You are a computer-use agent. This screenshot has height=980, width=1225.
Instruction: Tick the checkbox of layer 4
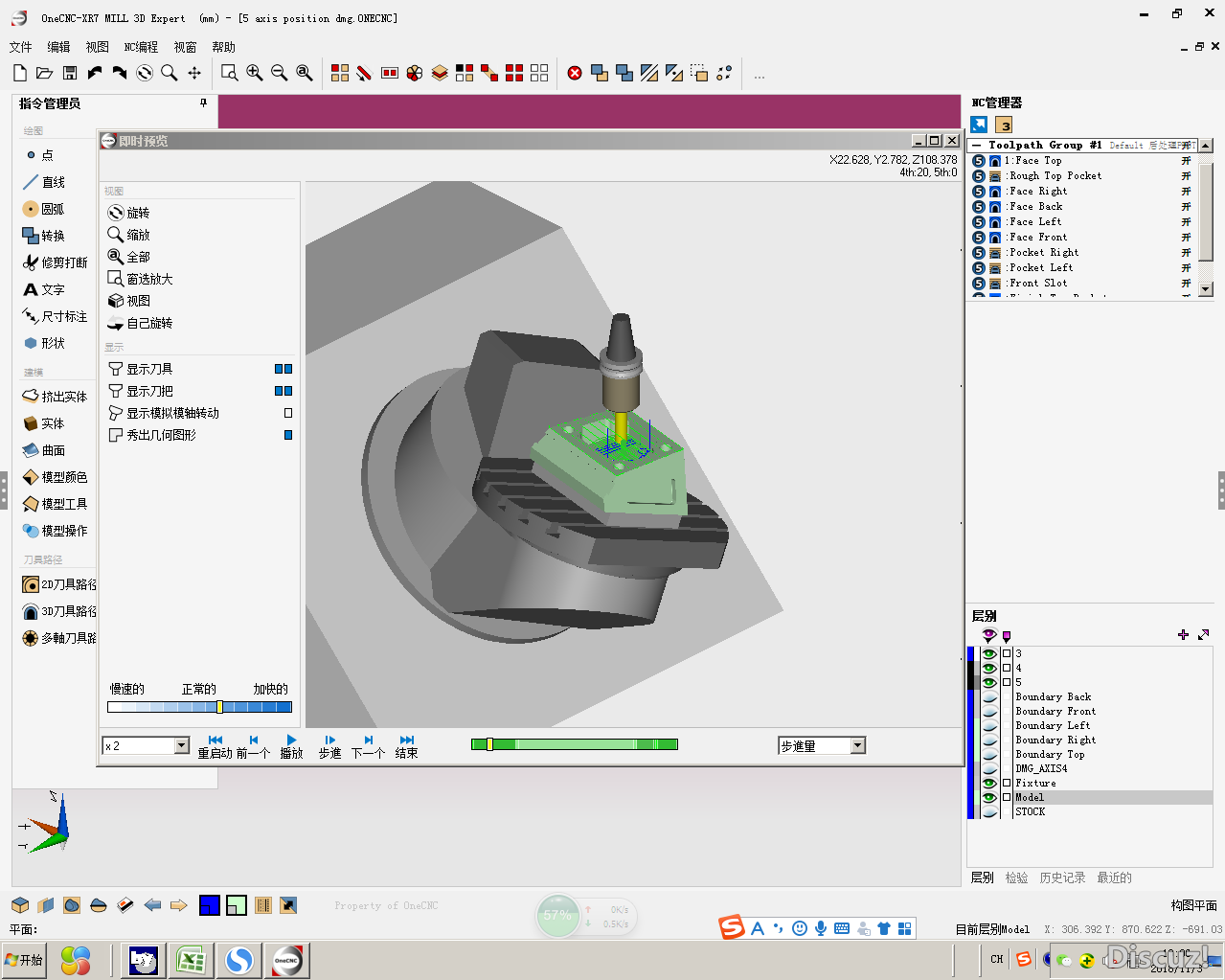[1007, 668]
